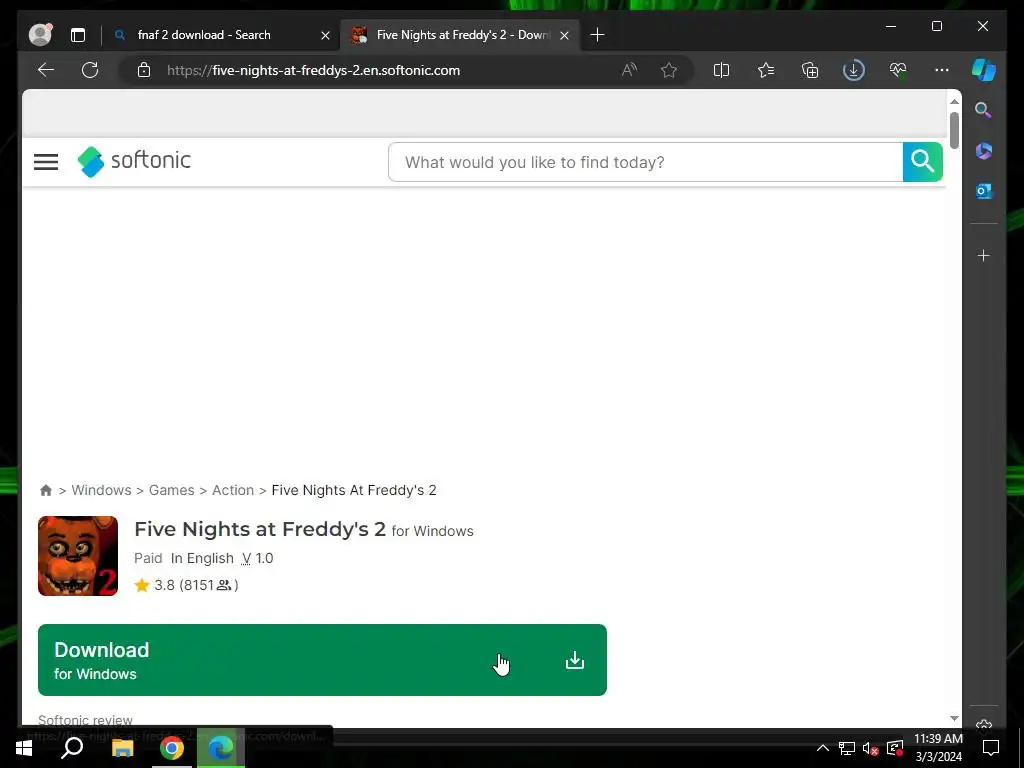The width and height of the screenshot is (1024, 768).
Task: Click the address bar URL
Action: pyautogui.click(x=313, y=71)
